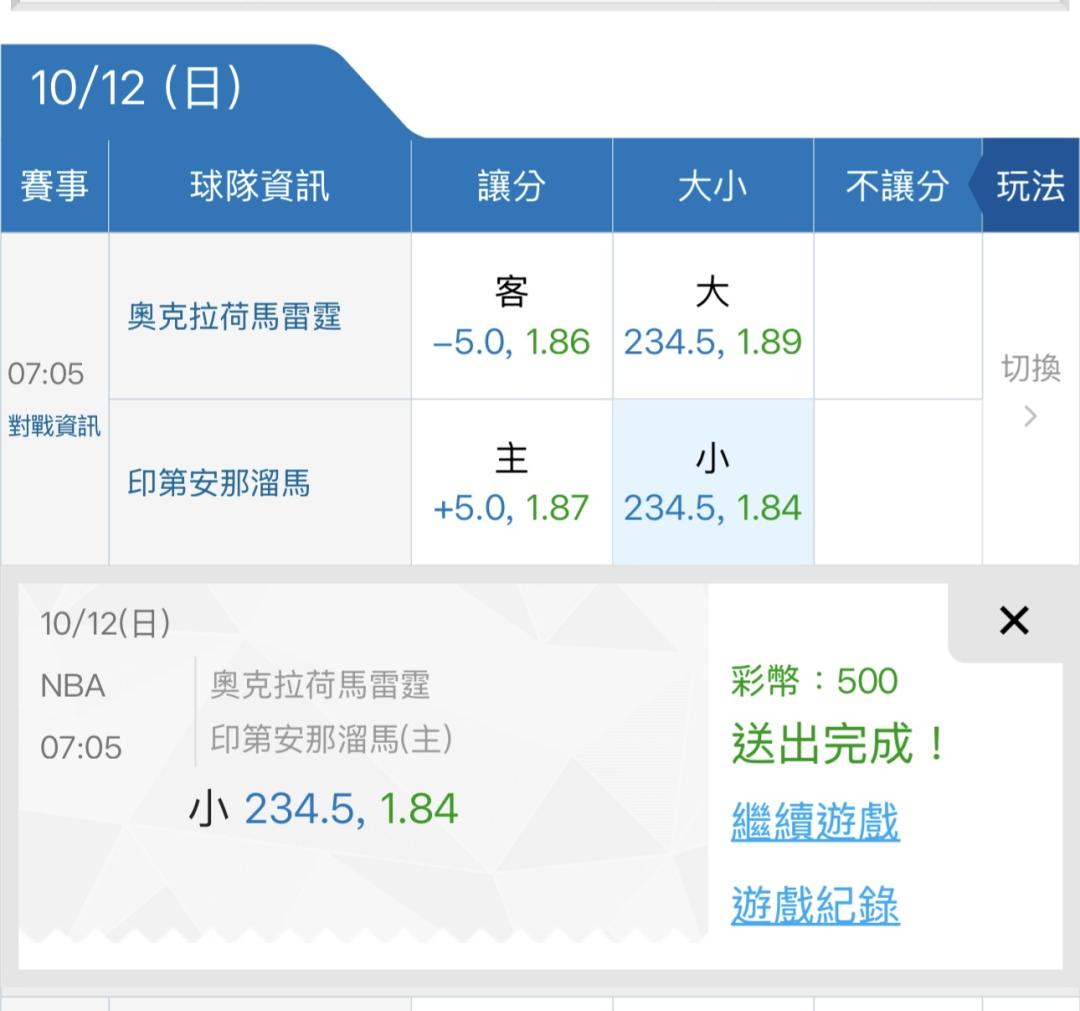Click the 賽事 column header
Viewport: 1080px width, 1011px height.
(54, 186)
